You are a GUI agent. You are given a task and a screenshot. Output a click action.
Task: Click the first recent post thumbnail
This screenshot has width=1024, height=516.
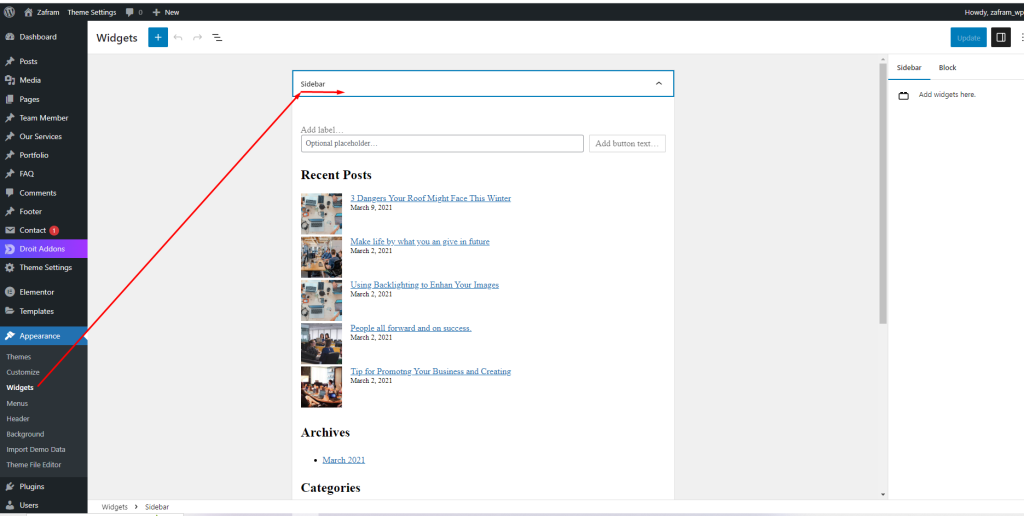pos(321,214)
